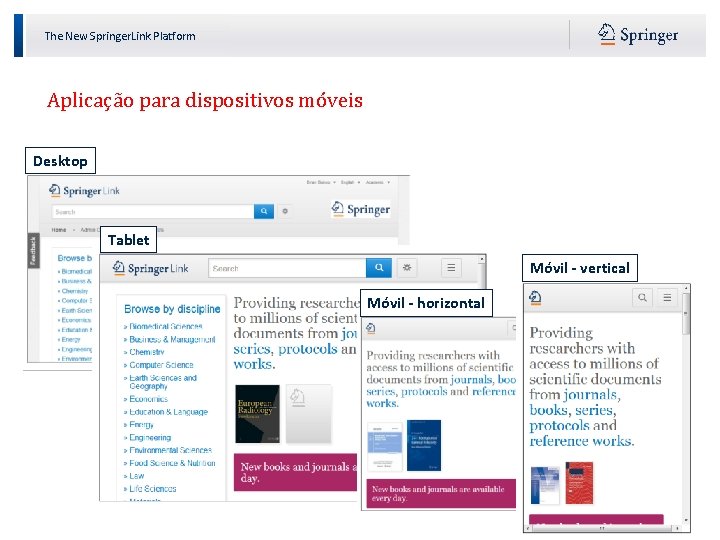Image resolution: width=720 pixels, height=540 pixels.
Task: Open Environmental Sciences discipline link
Action: point(170,450)
